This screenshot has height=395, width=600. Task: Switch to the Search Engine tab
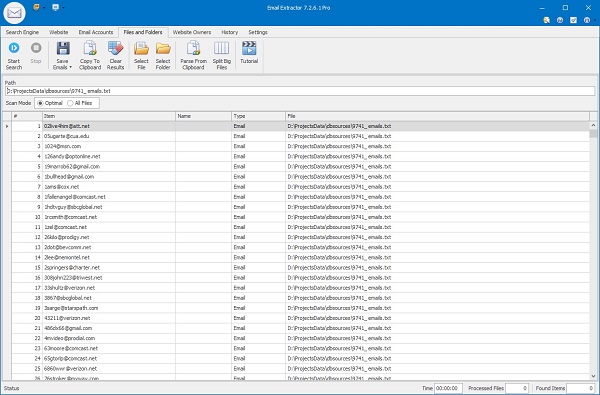(x=22, y=32)
